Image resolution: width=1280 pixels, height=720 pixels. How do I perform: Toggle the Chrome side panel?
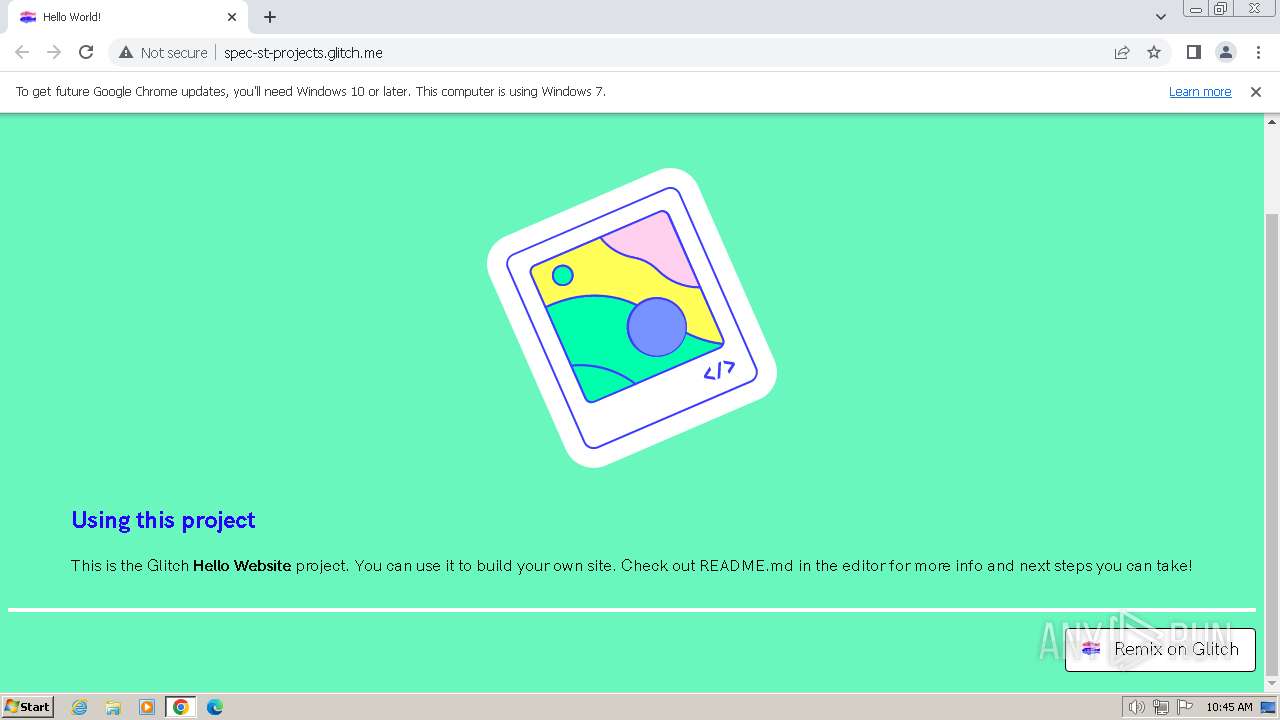[1193, 52]
